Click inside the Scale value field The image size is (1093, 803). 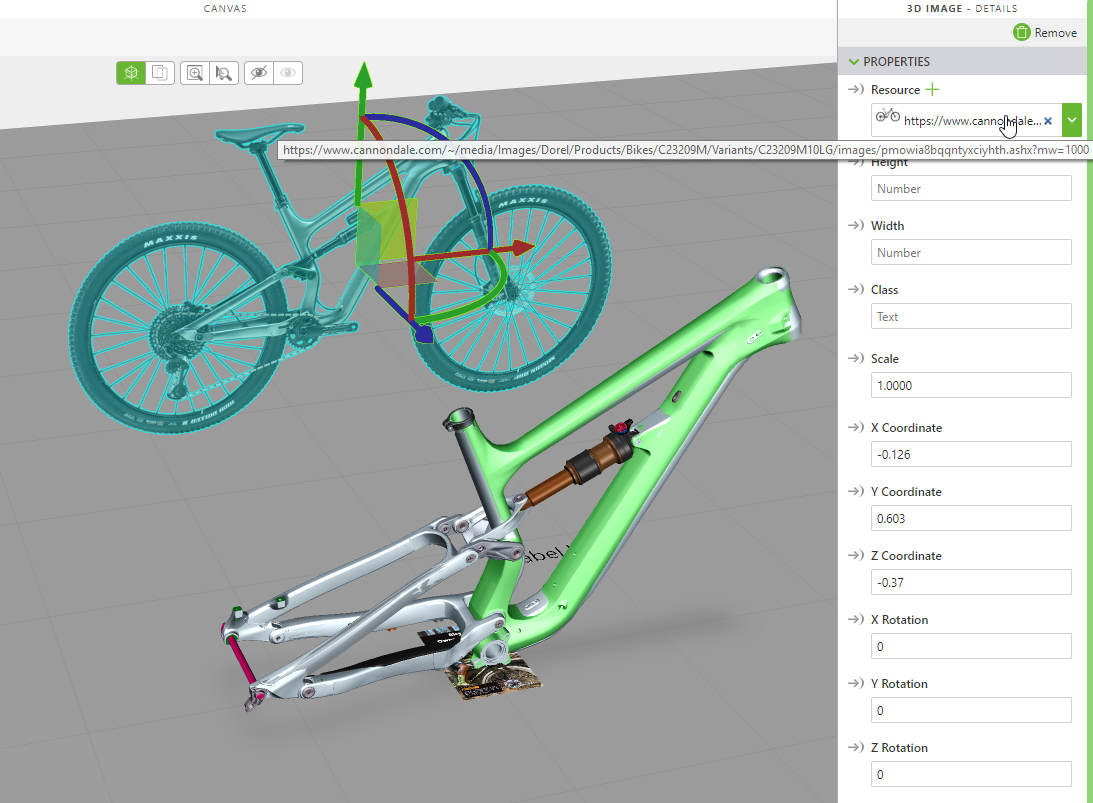click(x=970, y=385)
